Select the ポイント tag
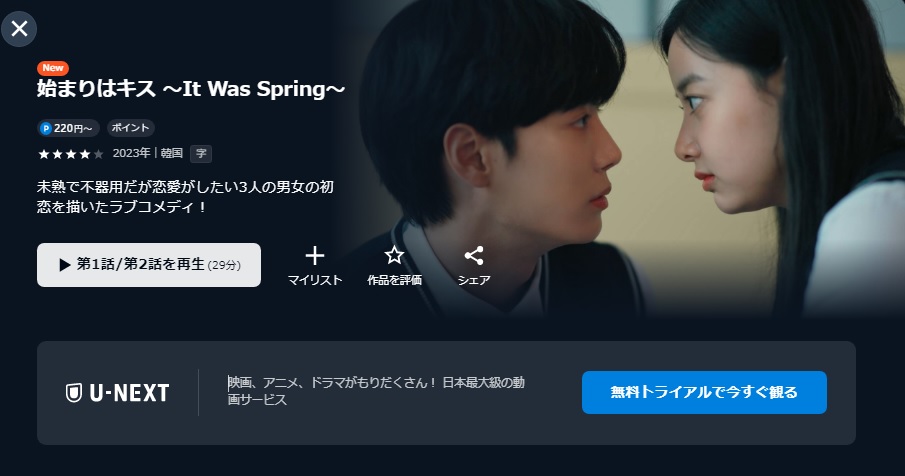Viewport: 905px width, 476px height. (130, 128)
